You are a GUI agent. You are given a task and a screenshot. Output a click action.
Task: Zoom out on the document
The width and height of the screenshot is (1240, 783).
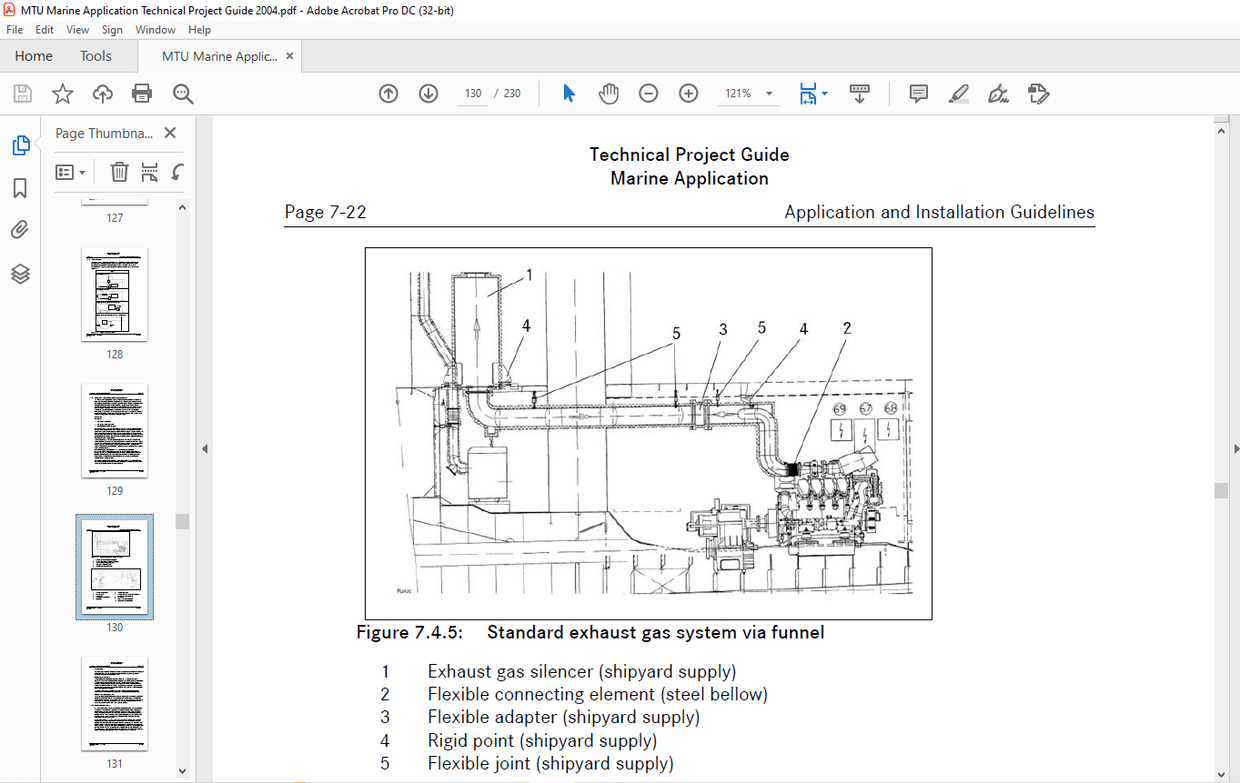(x=648, y=93)
